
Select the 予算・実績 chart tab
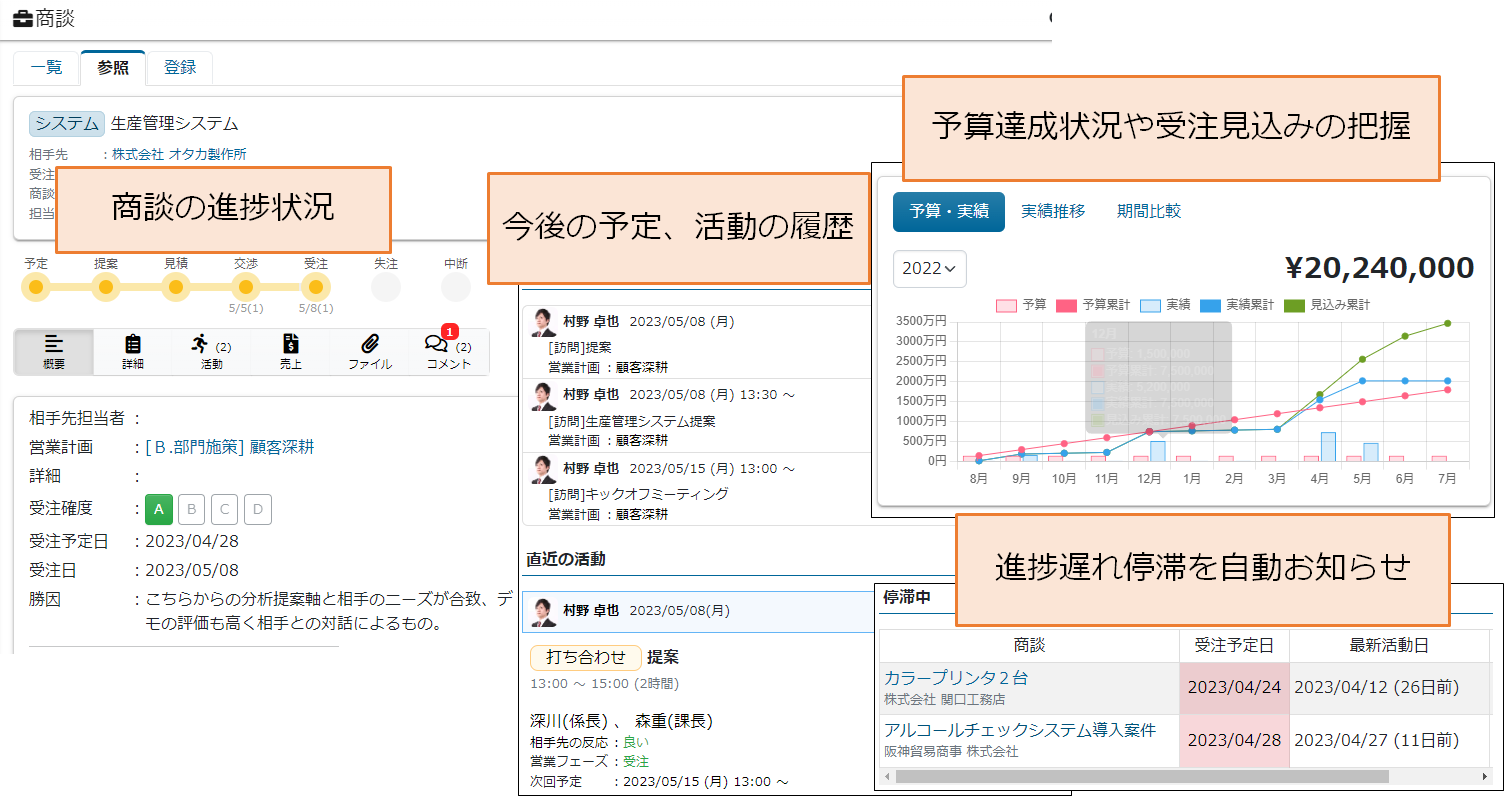click(x=949, y=211)
